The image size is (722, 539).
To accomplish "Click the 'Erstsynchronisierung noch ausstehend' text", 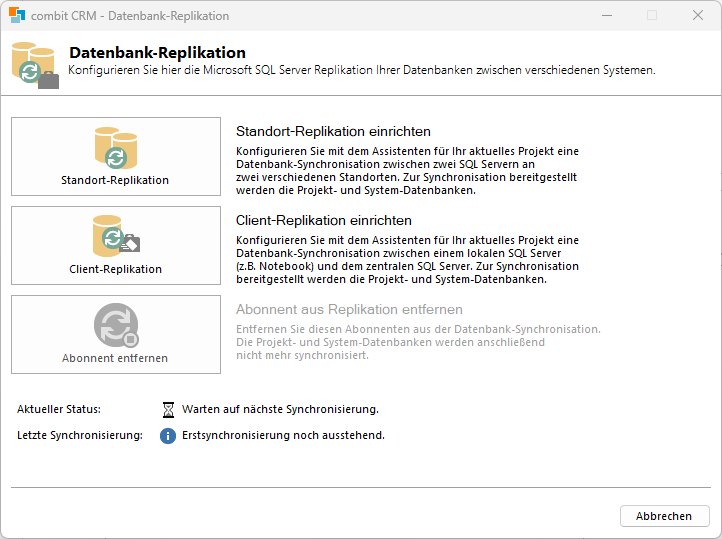I will (x=283, y=435).
